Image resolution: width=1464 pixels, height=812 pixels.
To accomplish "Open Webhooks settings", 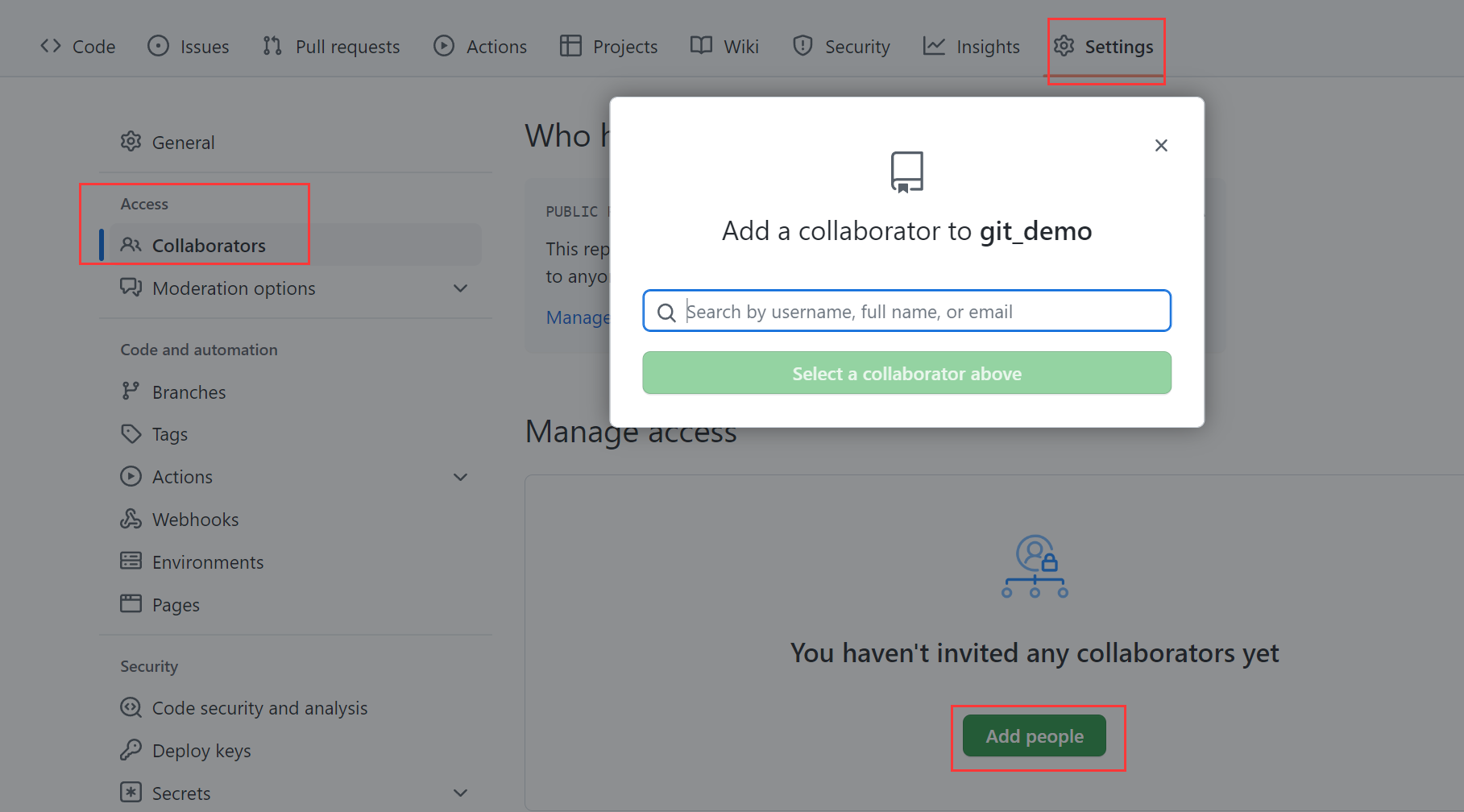I will click(297, 520).
